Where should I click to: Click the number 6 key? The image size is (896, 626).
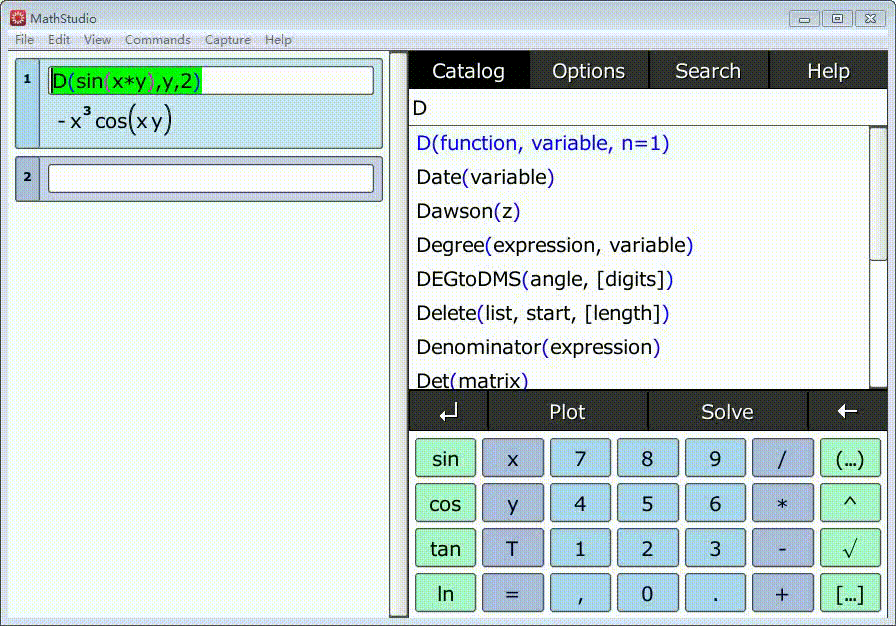point(715,503)
